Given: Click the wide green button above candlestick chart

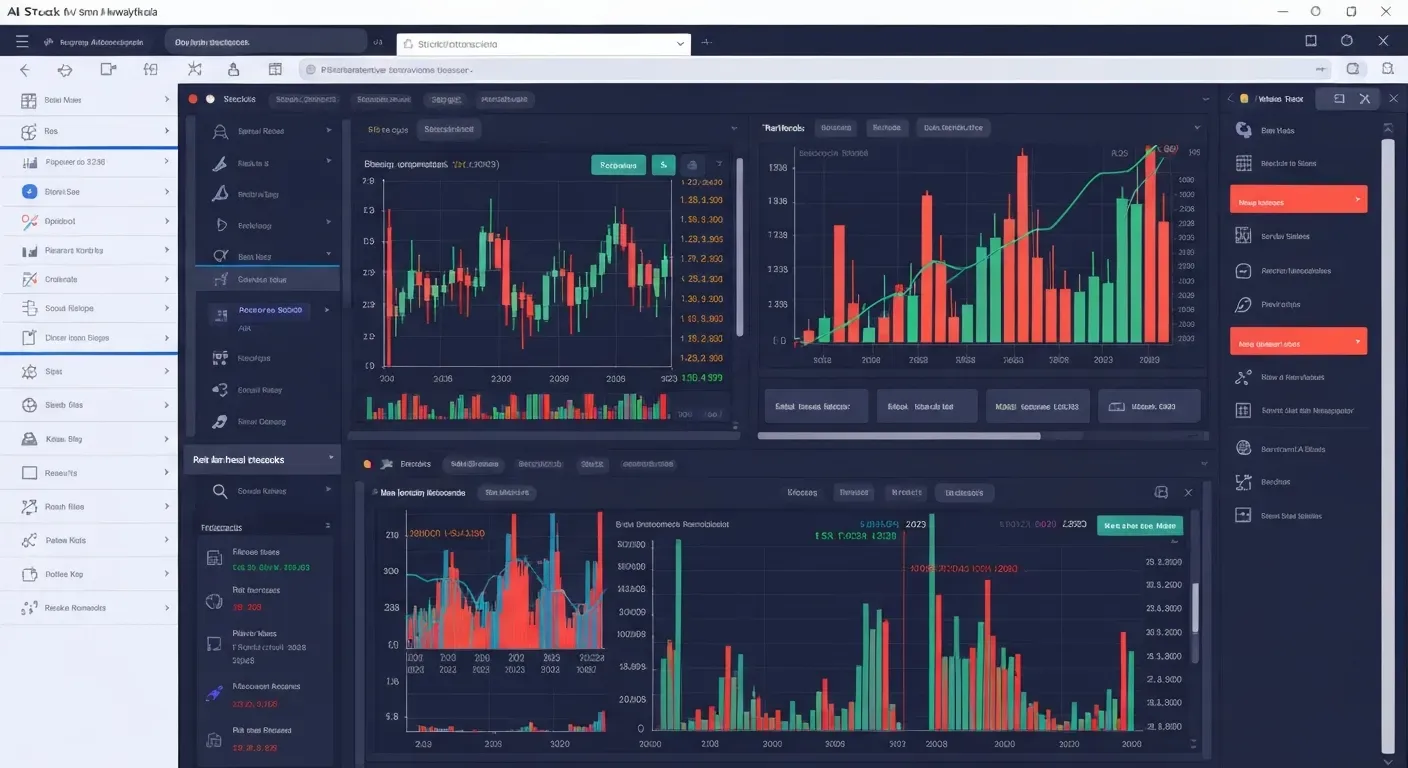Looking at the screenshot, I should tap(618, 165).
